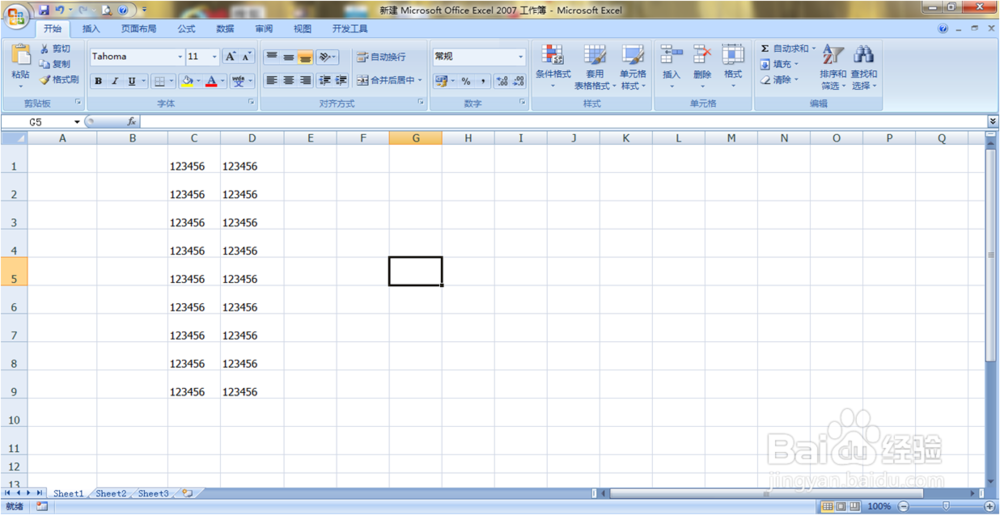Viewport: 1000px width, 515px height.
Task: Save the workbook from the quick access toolbar
Action: (44, 10)
